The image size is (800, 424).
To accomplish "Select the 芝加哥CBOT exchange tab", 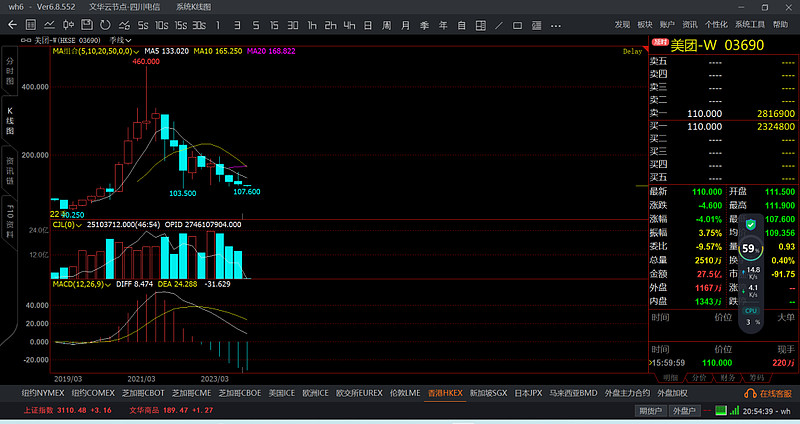I will click(x=143, y=393).
